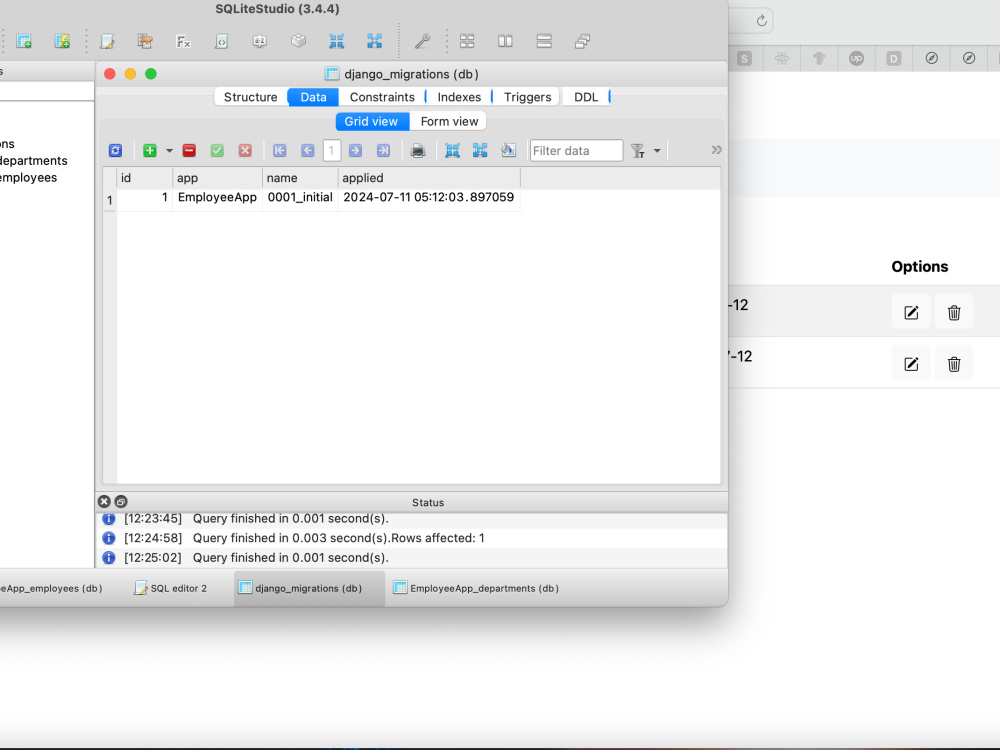Open the code snippets editor icon
This screenshot has height=750, width=1000.
click(x=221, y=41)
